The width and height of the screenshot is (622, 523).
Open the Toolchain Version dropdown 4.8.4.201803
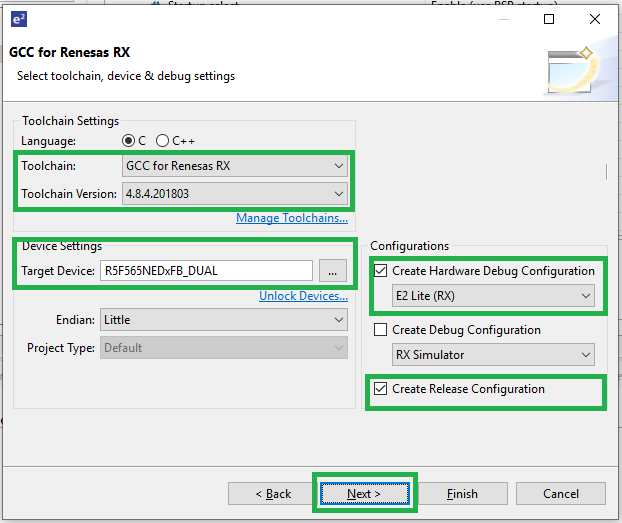(235, 194)
